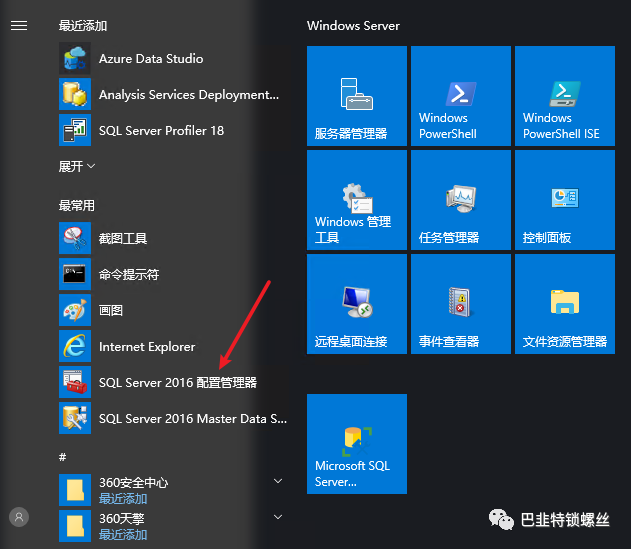The image size is (631, 549).
Task: Click the 画图 label
Action: (111, 311)
